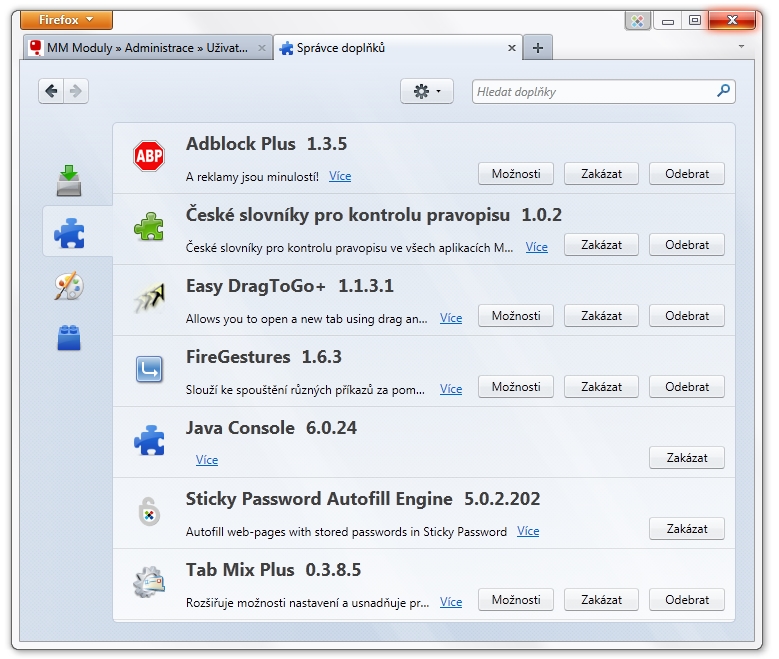Remove České slovníky with Odebrat
The width and height of the screenshot is (779, 659).
coord(687,245)
